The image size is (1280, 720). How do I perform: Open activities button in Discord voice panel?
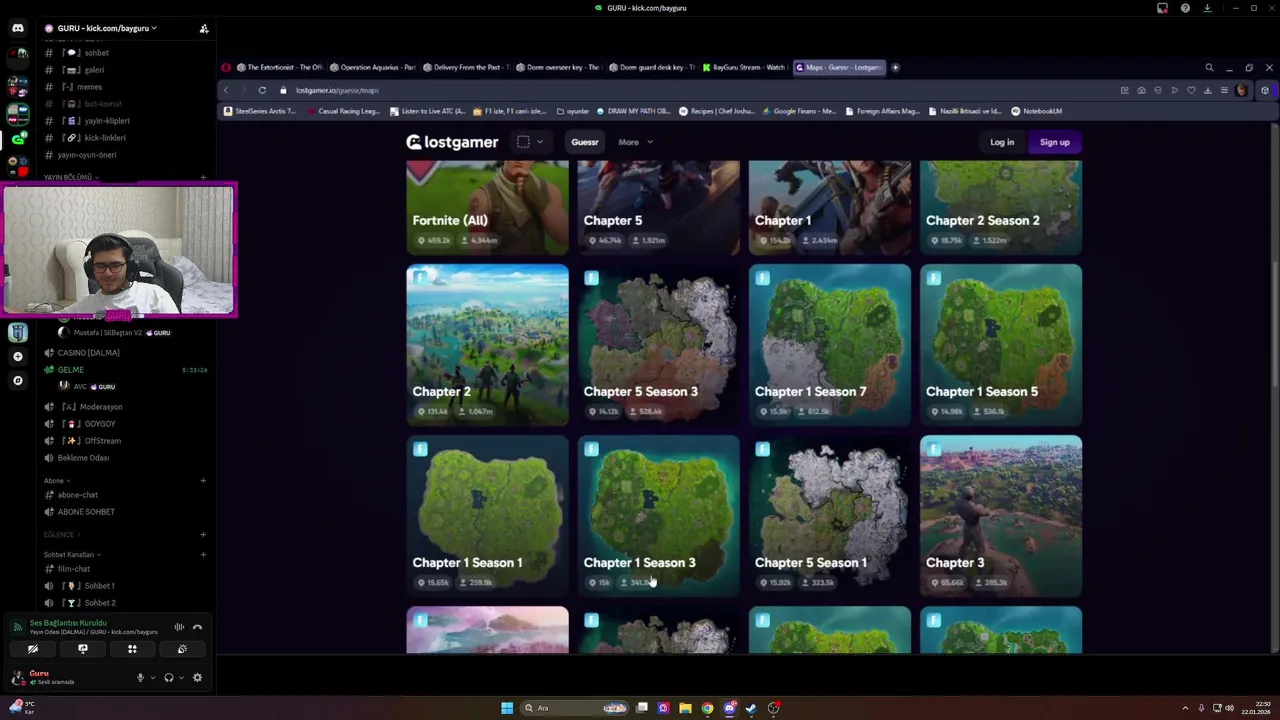click(132, 649)
